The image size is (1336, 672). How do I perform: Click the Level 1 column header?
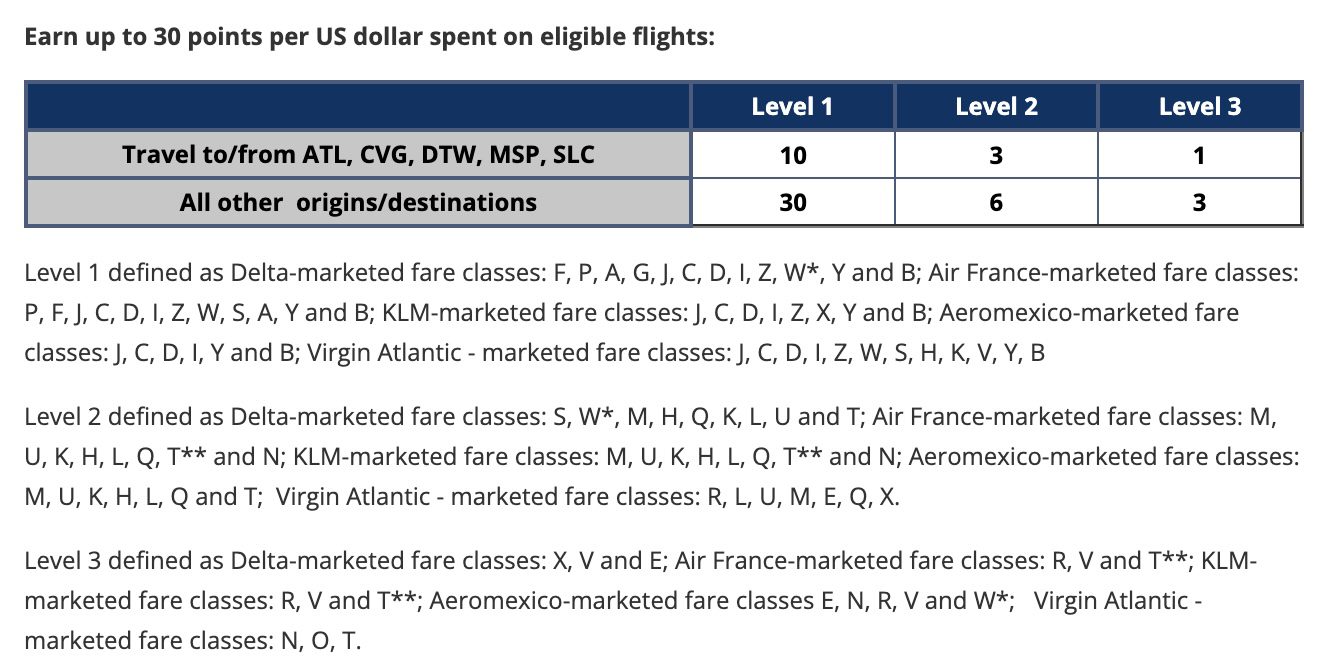coord(792,106)
